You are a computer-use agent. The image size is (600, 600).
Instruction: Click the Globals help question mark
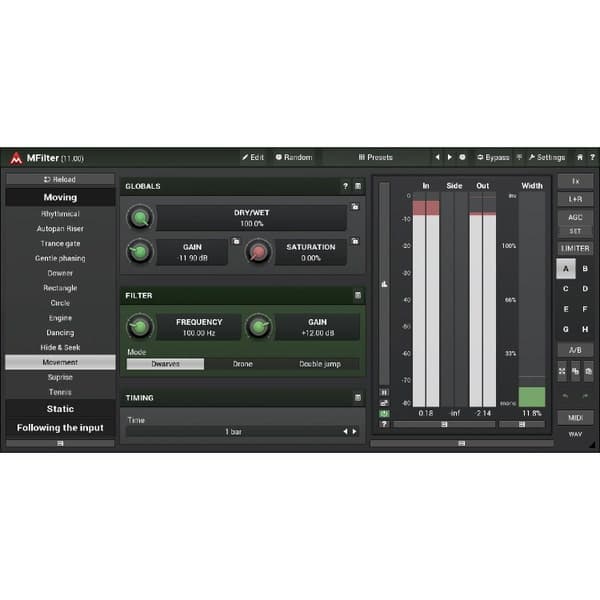(x=346, y=186)
